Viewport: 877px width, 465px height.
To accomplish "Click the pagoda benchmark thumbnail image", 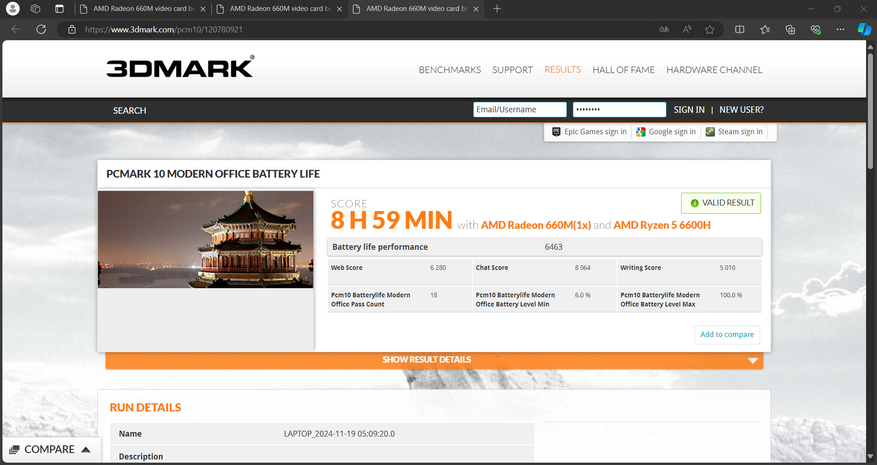I will pyautogui.click(x=205, y=239).
